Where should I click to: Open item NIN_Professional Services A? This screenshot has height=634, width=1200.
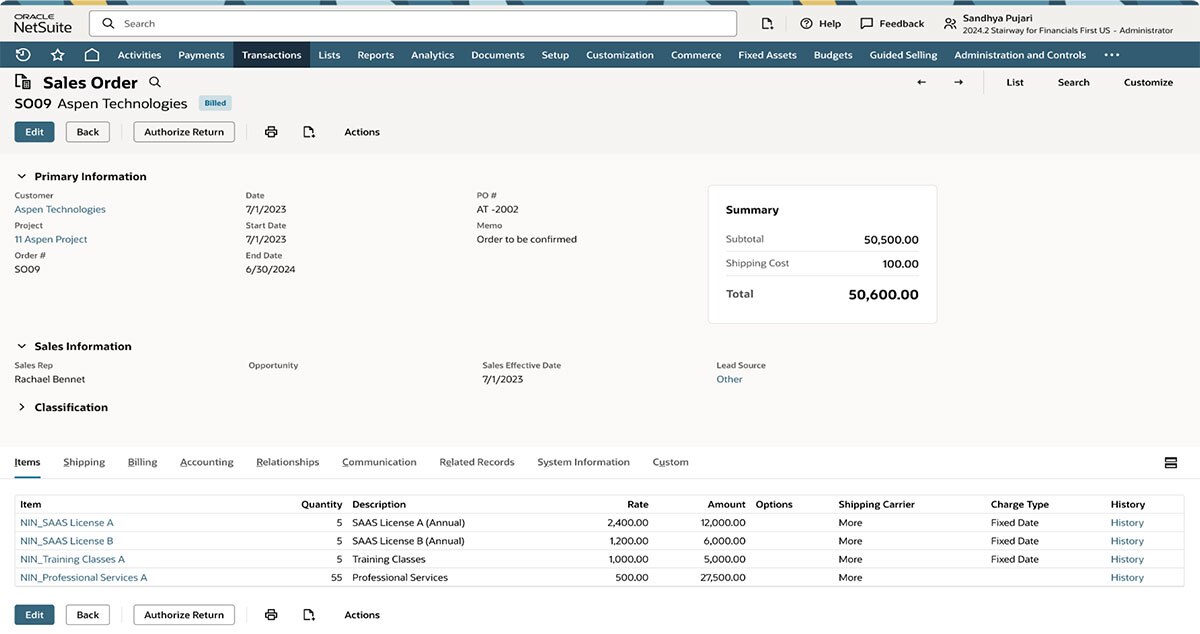[x=83, y=577]
